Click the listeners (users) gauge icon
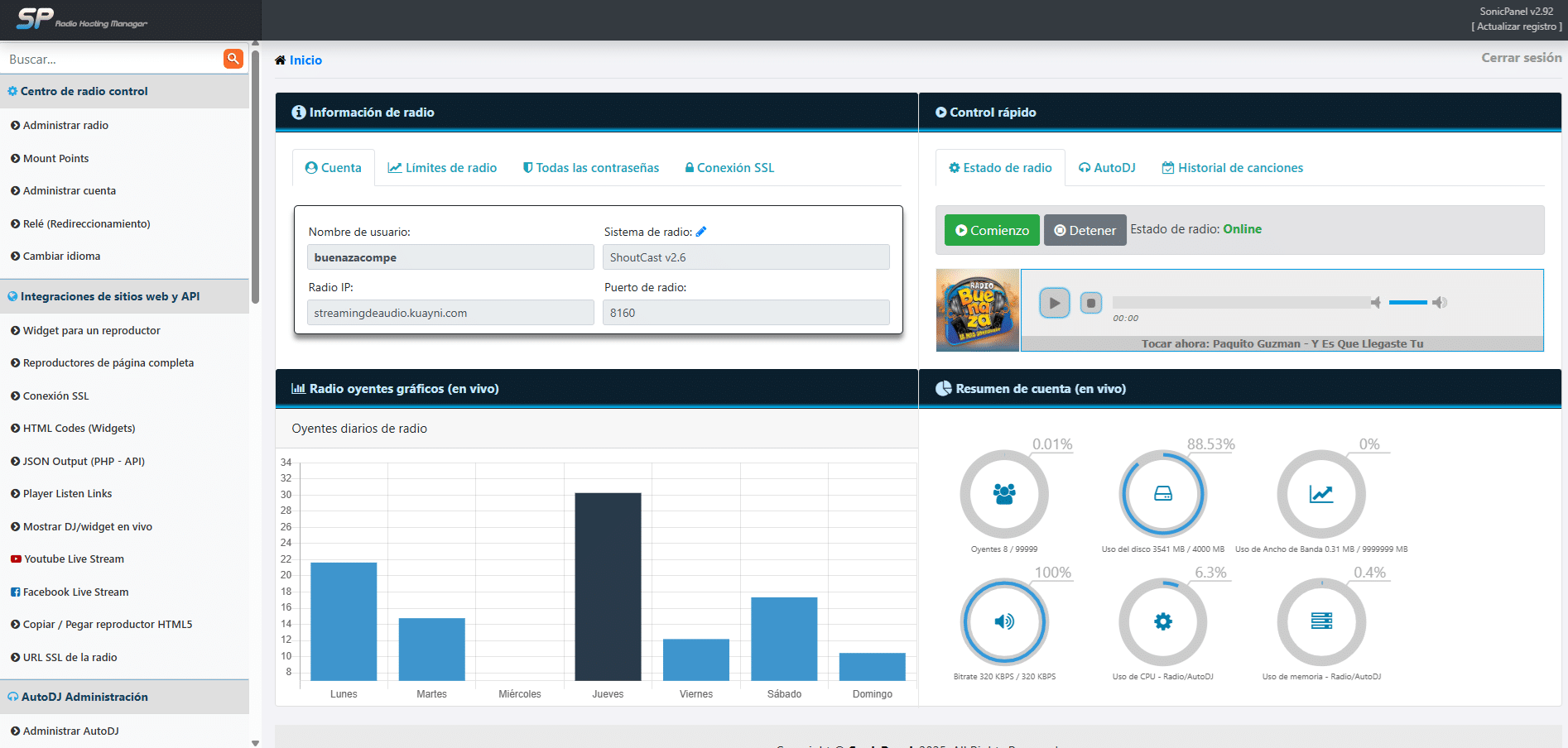This screenshot has height=748, width=1568. point(1004,494)
